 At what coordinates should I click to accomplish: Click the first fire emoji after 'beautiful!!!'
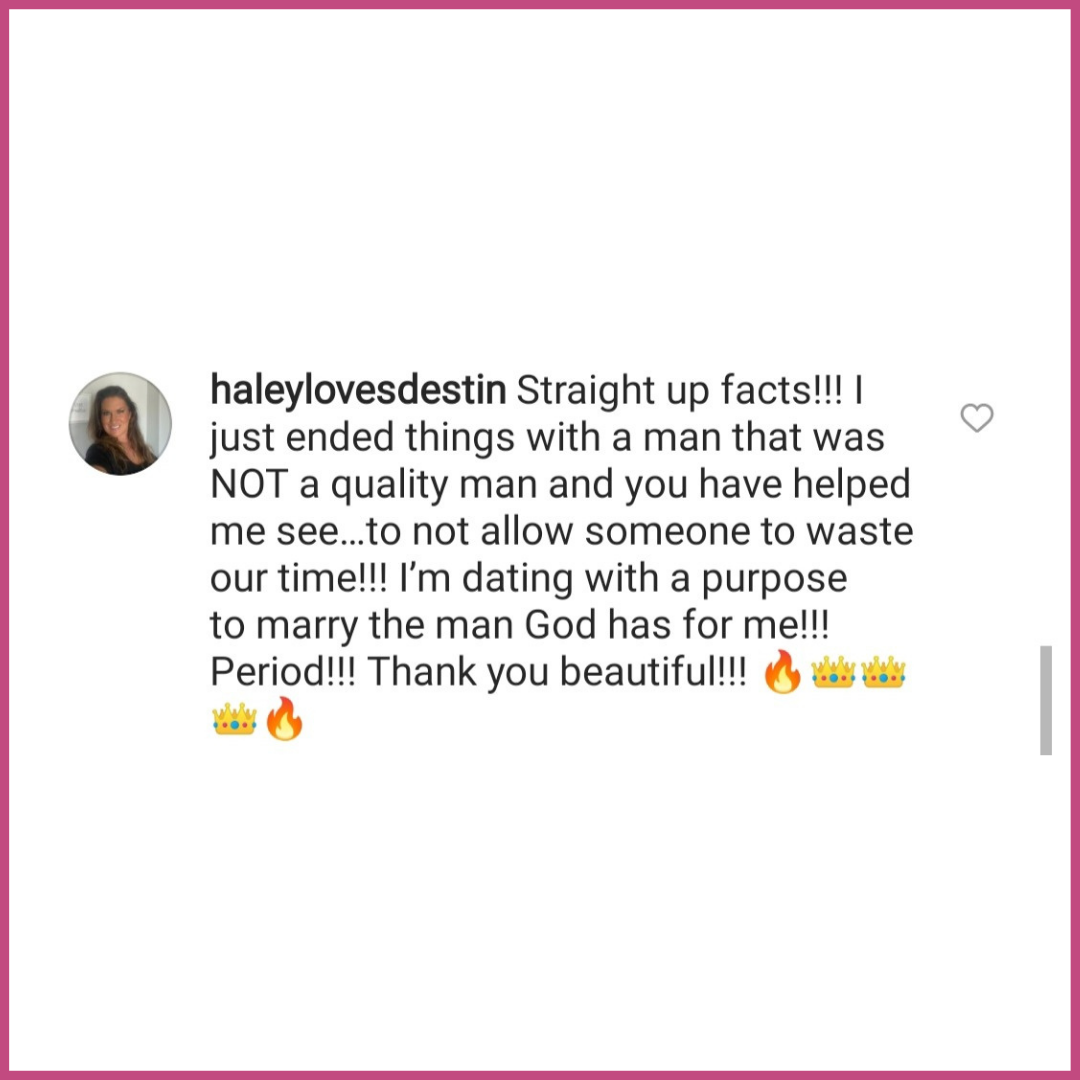[782, 672]
